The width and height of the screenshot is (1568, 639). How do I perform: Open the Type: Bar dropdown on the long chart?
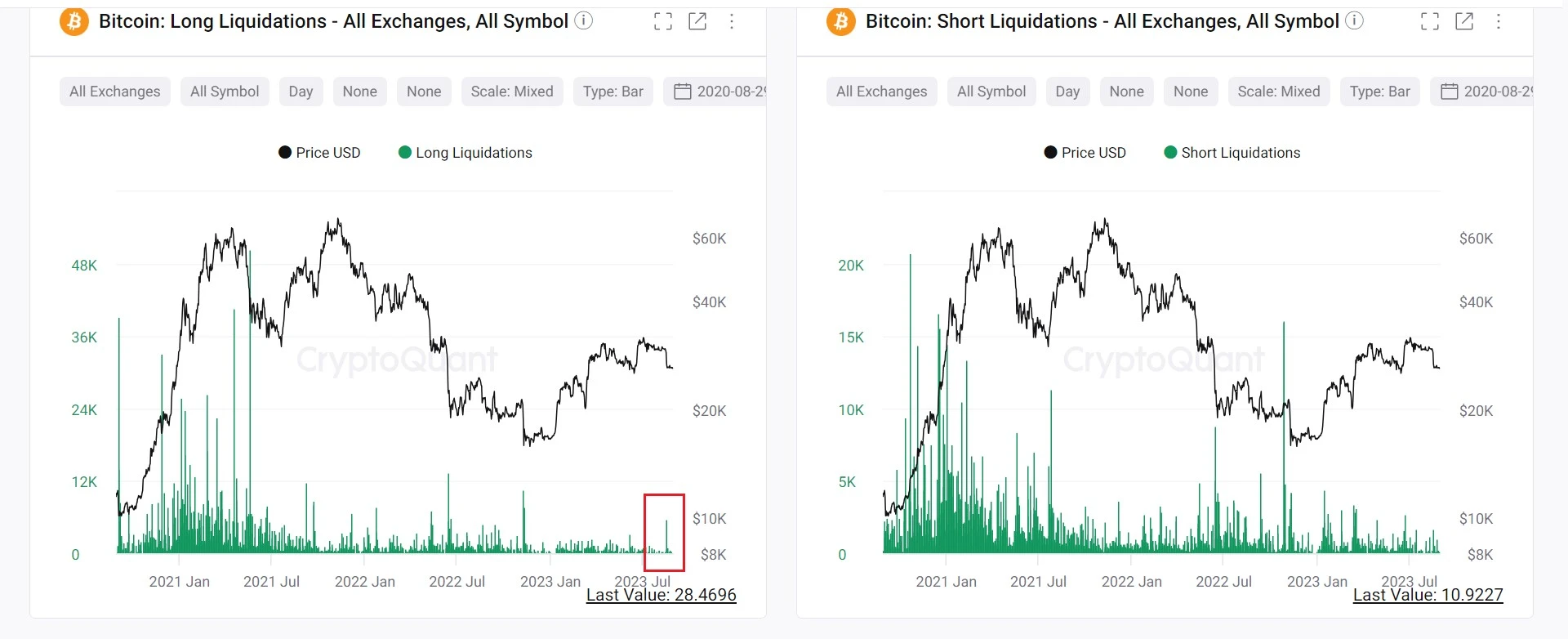pos(613,92)
